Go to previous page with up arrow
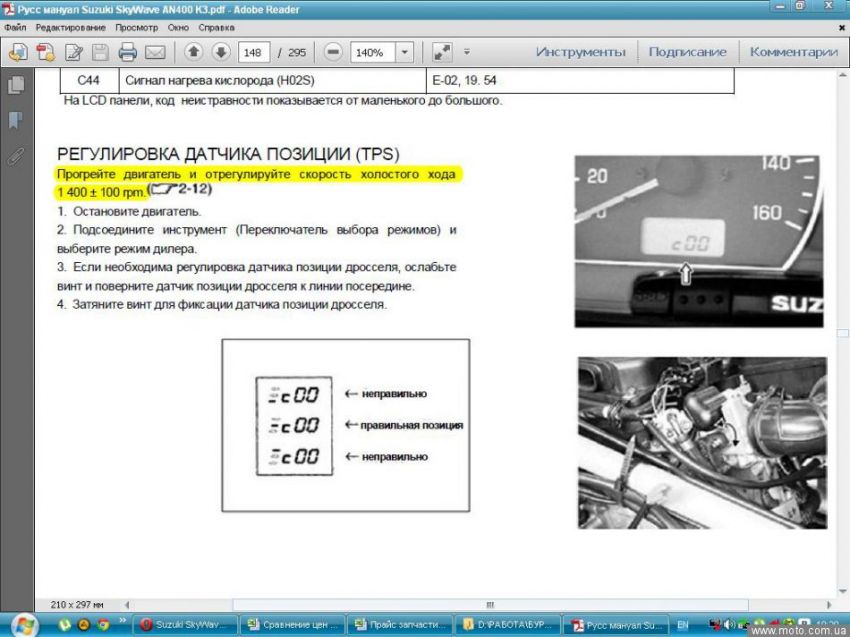 (193, 52)
